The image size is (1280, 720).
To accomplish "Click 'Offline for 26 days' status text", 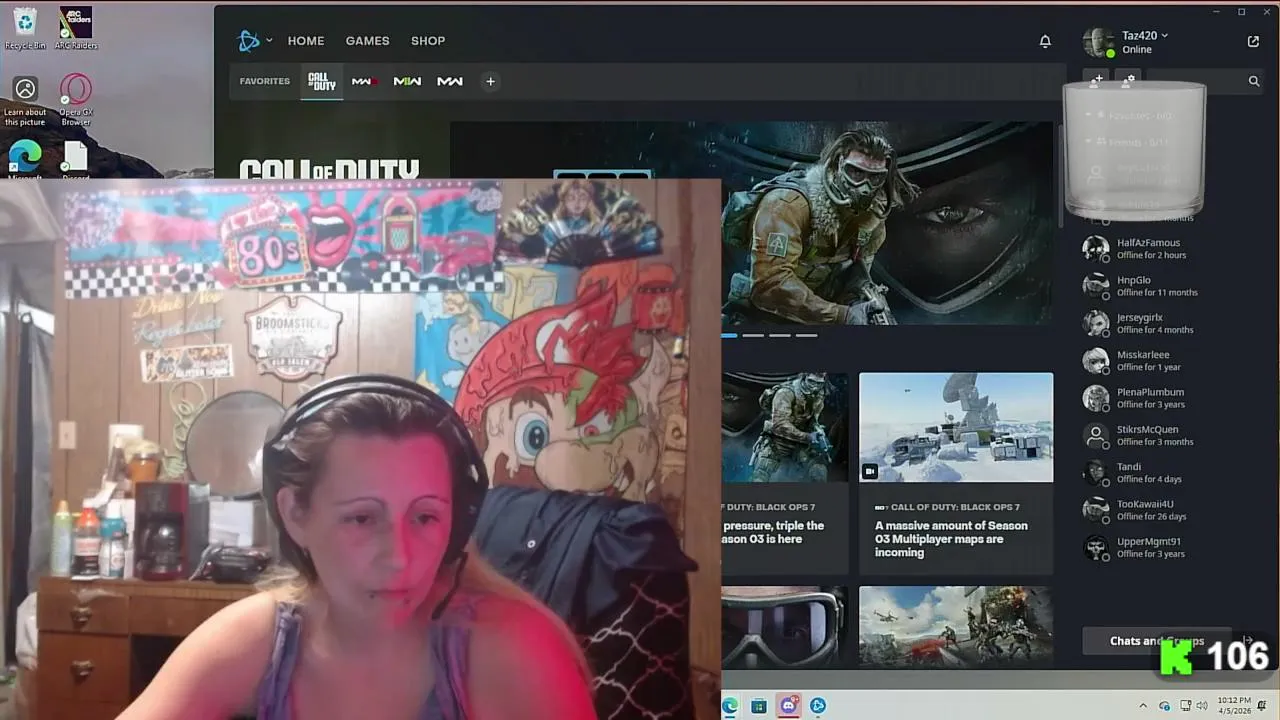I will [1152, 516].
